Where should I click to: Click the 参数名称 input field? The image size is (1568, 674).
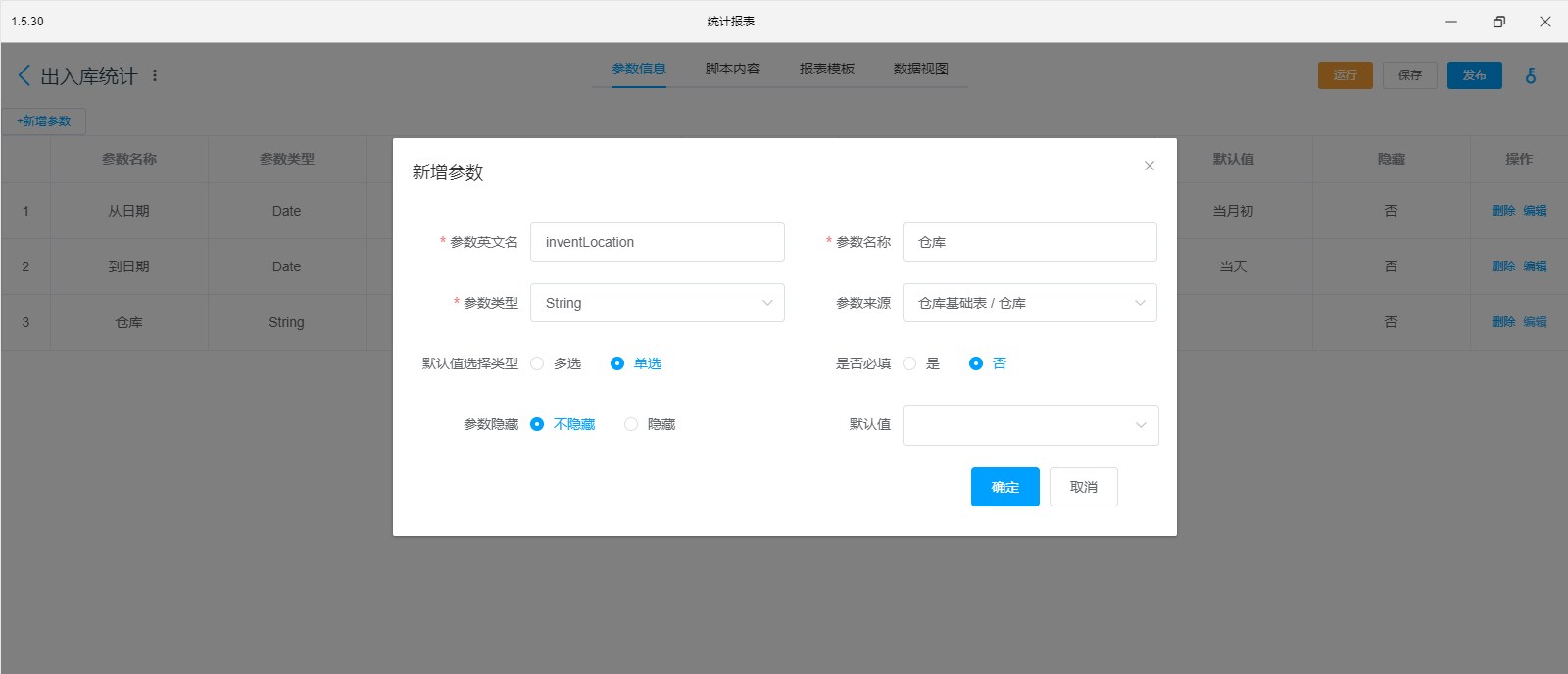coord(1029,242)
